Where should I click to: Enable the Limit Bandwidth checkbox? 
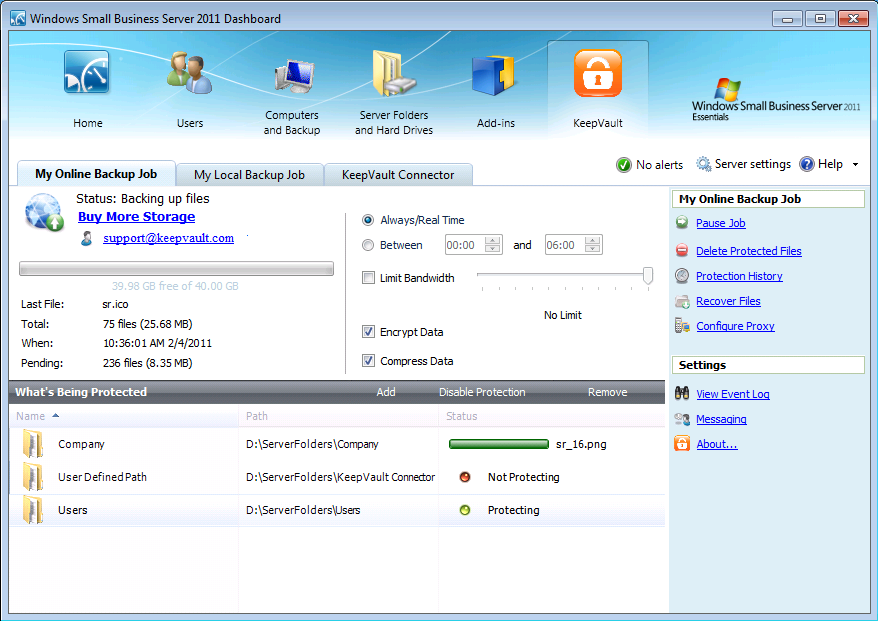pos(368,278)
